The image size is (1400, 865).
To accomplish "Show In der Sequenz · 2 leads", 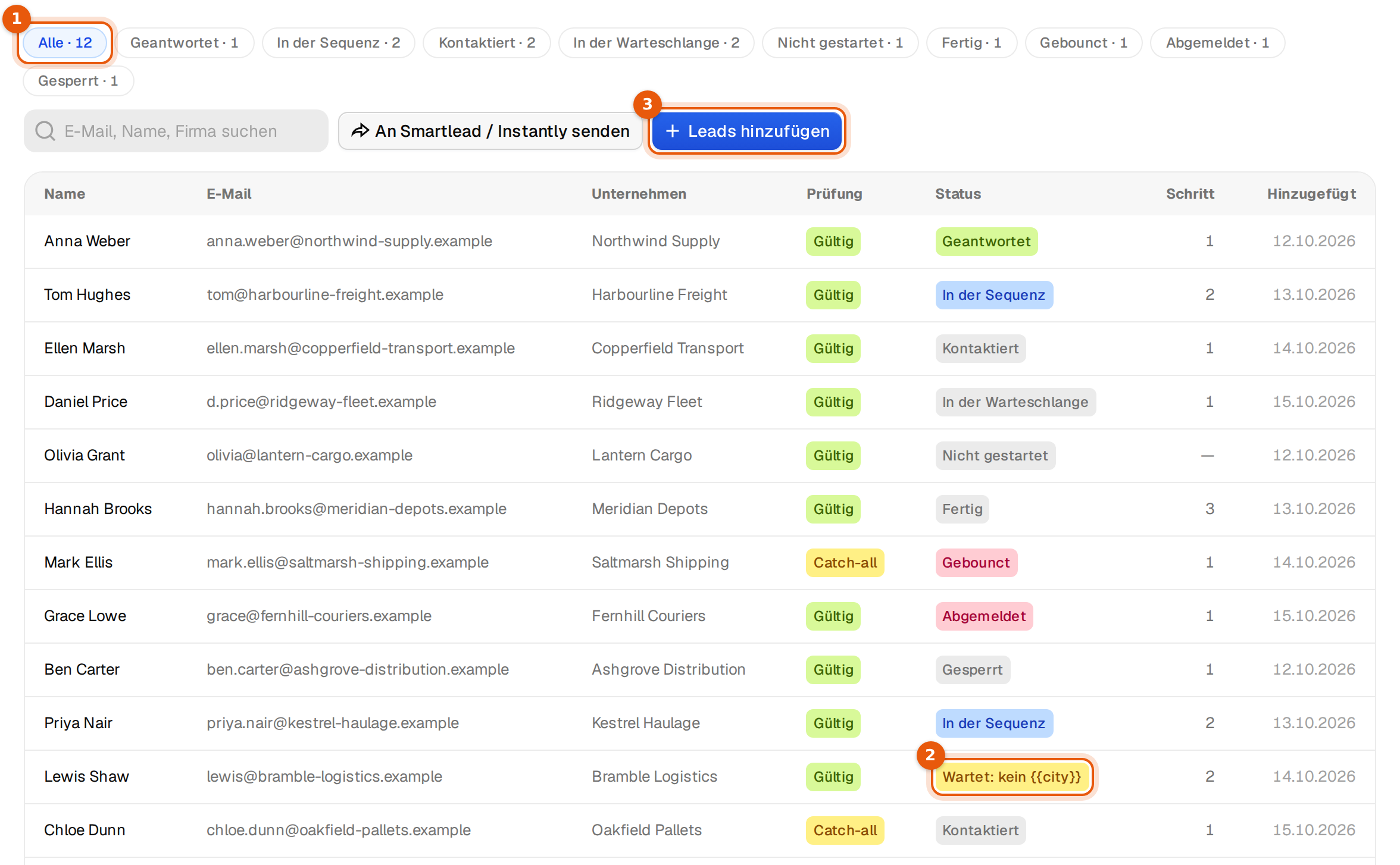I will point(338,43).
